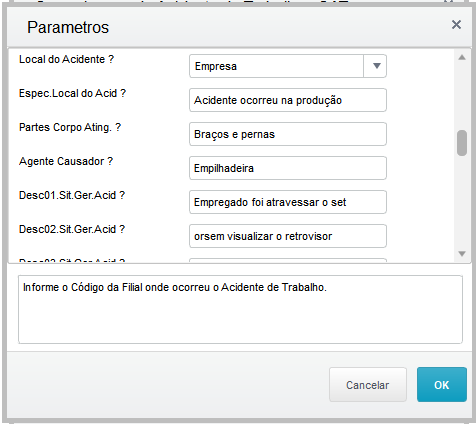Click the scrollbar up arrow
Image resolution: width=476 pixels, height=424 pixels.
coord(462,57)
